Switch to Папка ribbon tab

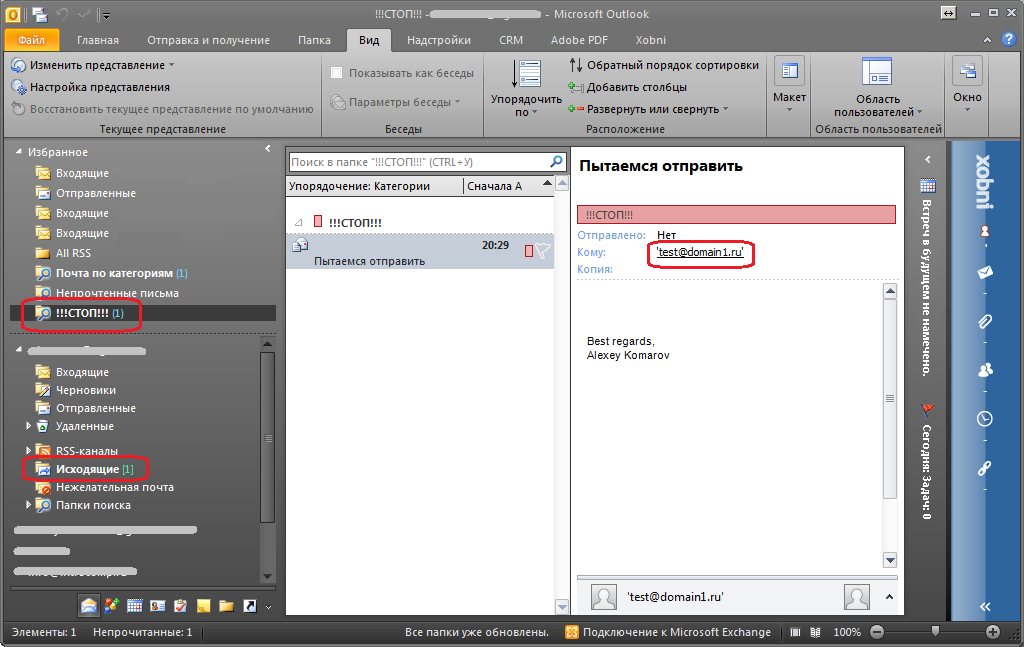(x=314, y=40)
